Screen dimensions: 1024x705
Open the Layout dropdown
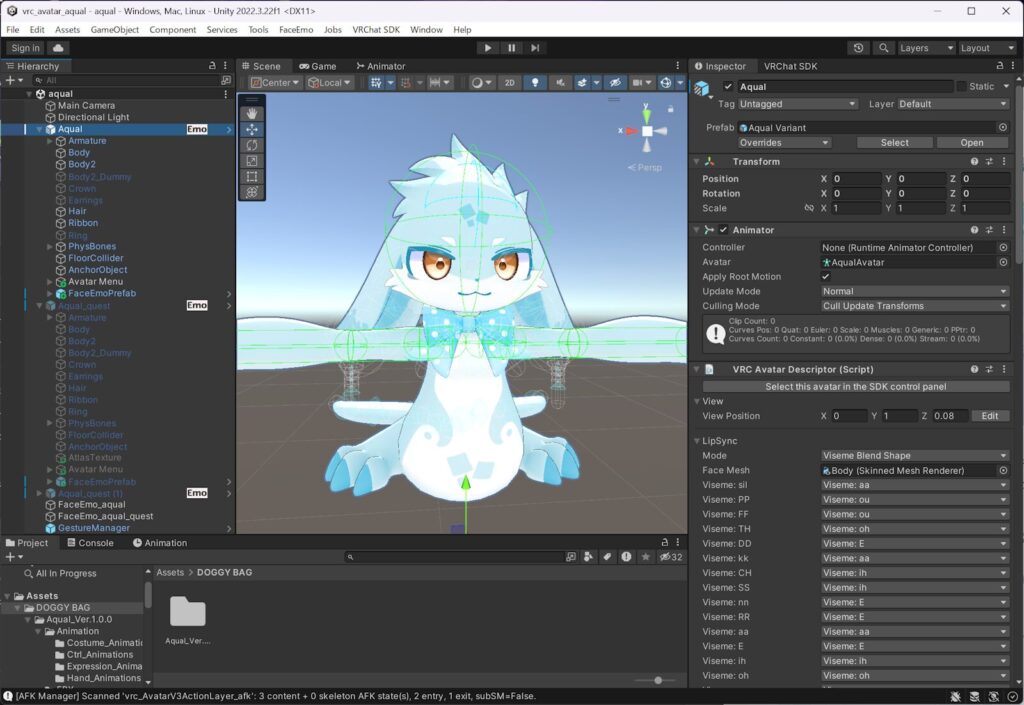coord(986,48)
